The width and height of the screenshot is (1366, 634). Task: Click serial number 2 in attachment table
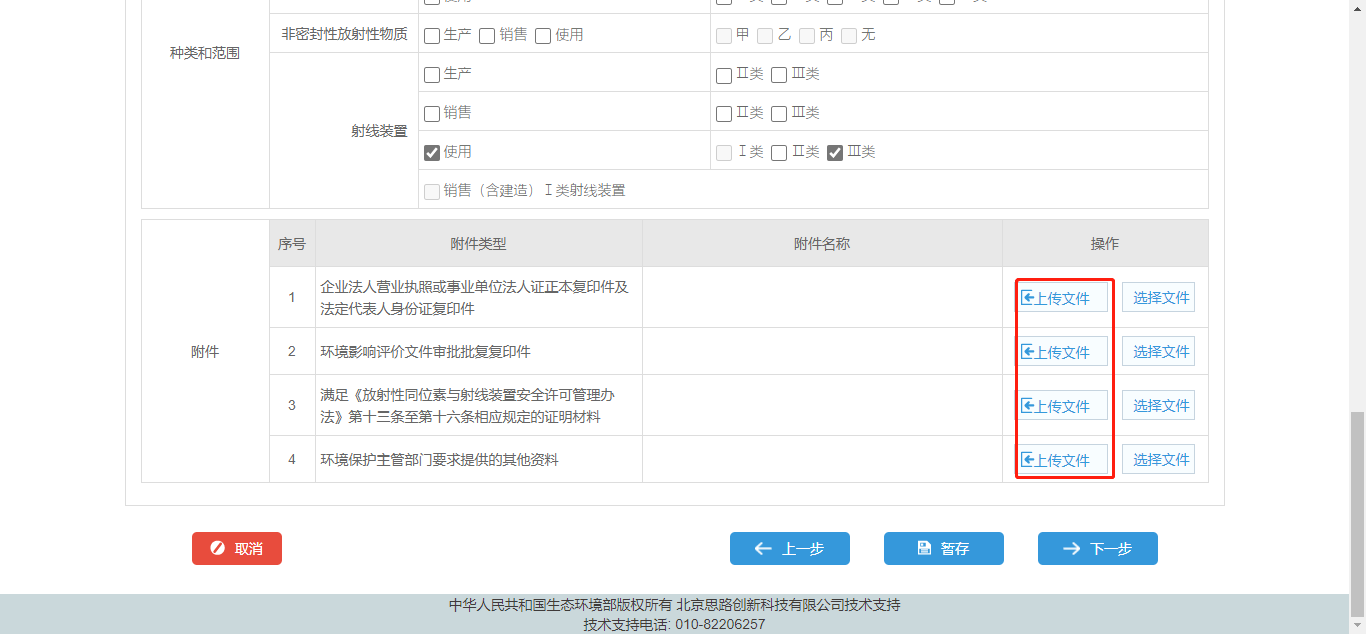(292, 351)
